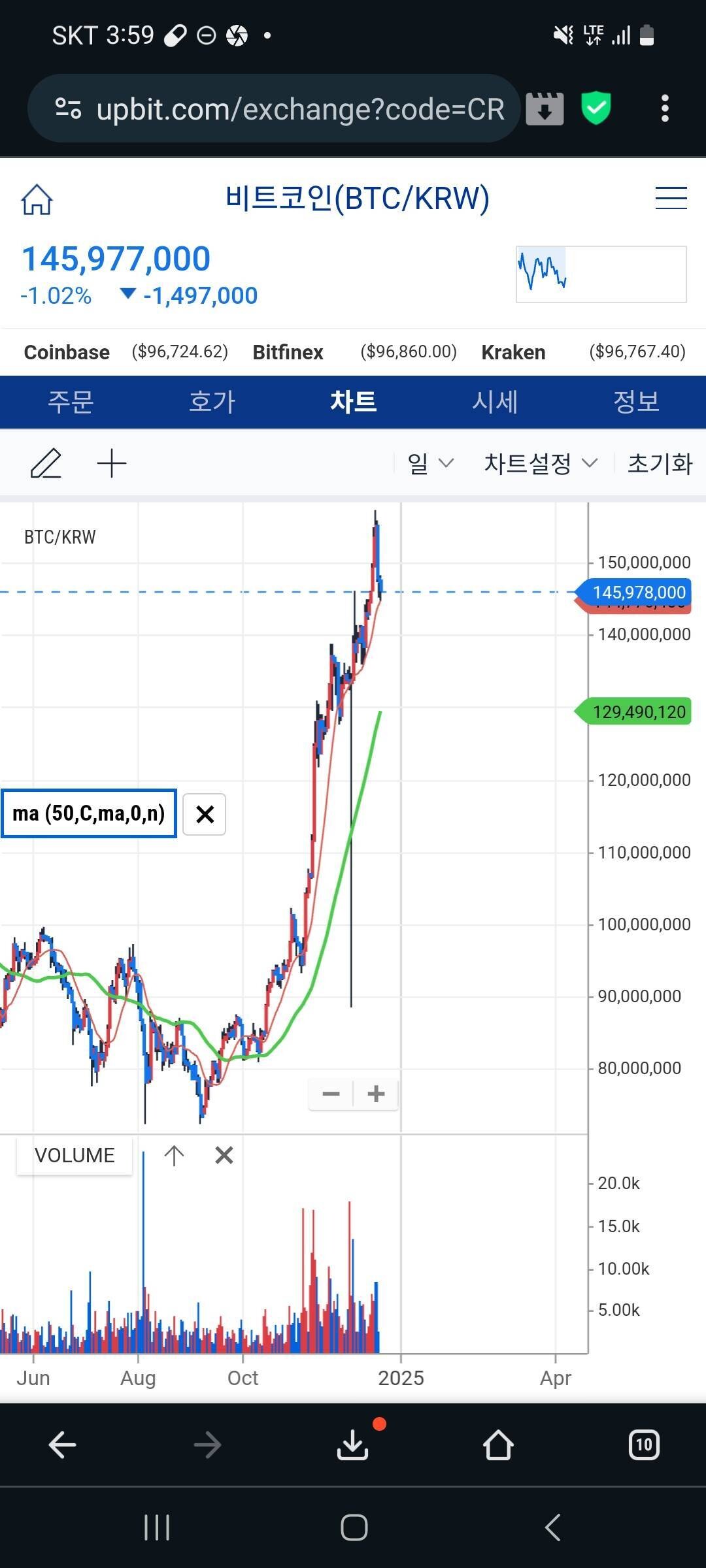The image size is (706, 1568).
Task: Tap the Upbit home icon
Action: (x=37, y=199)
